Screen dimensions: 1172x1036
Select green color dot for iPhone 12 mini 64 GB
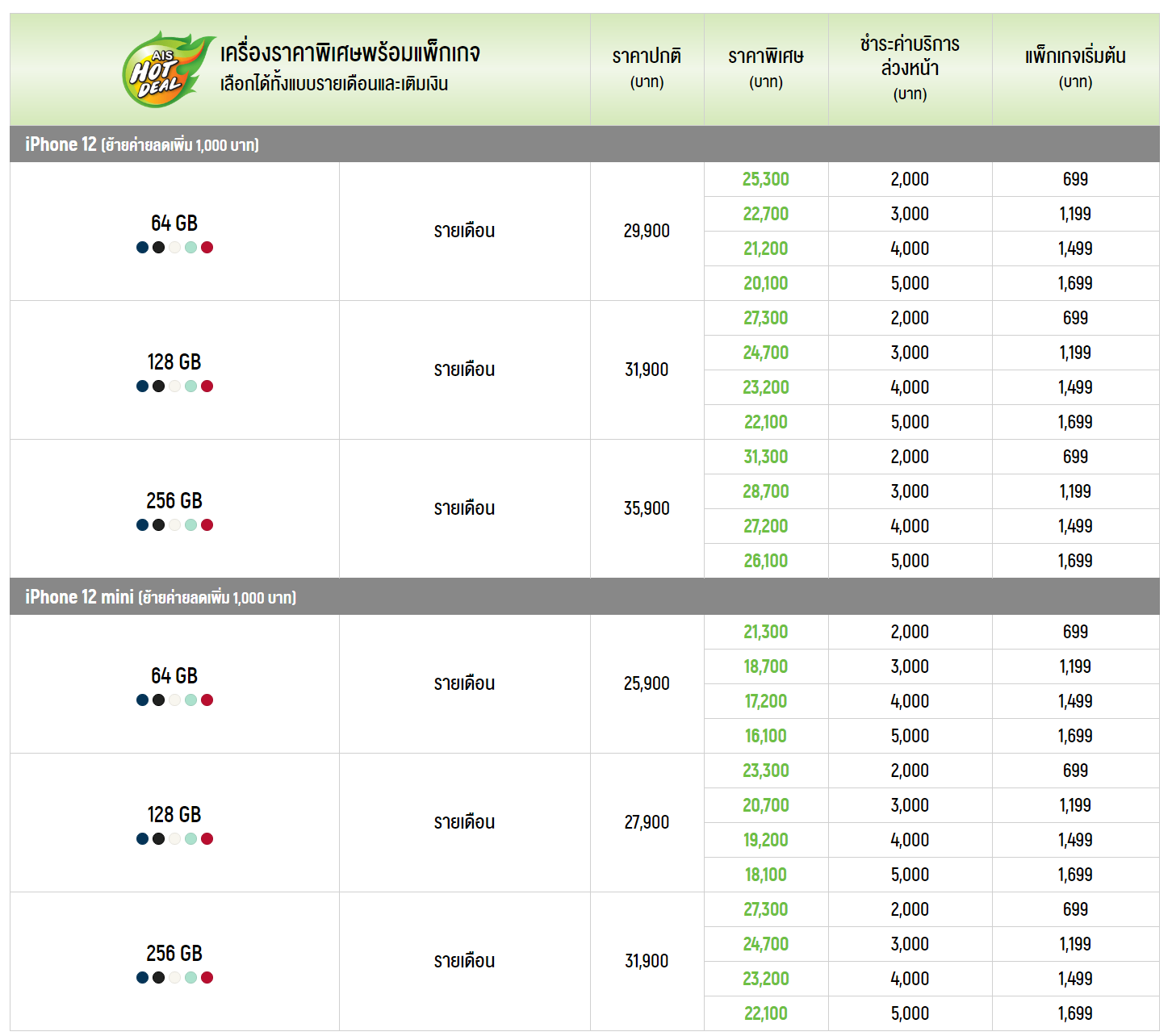tap(190, 700)
